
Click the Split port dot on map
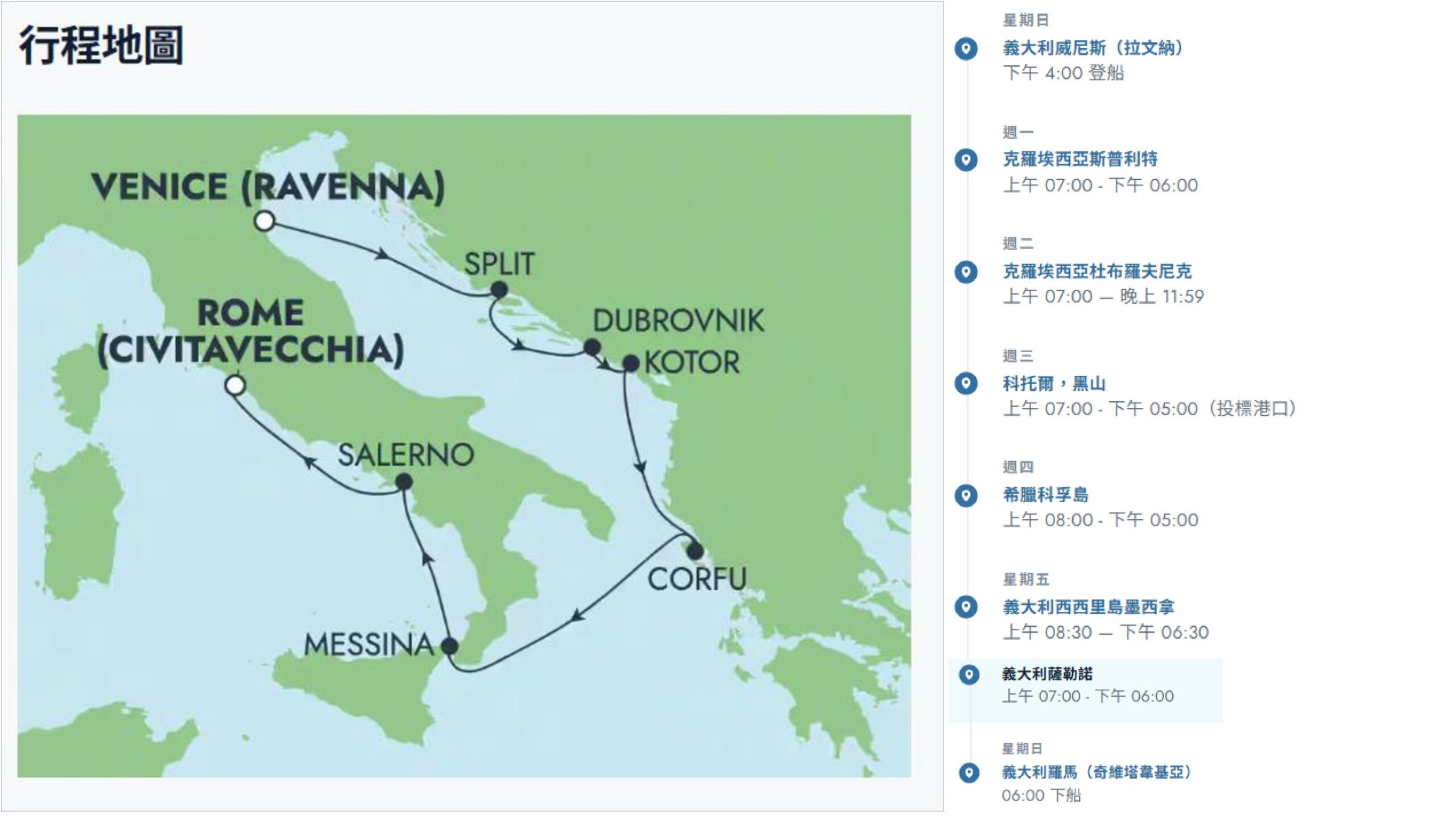coord(499,290)
